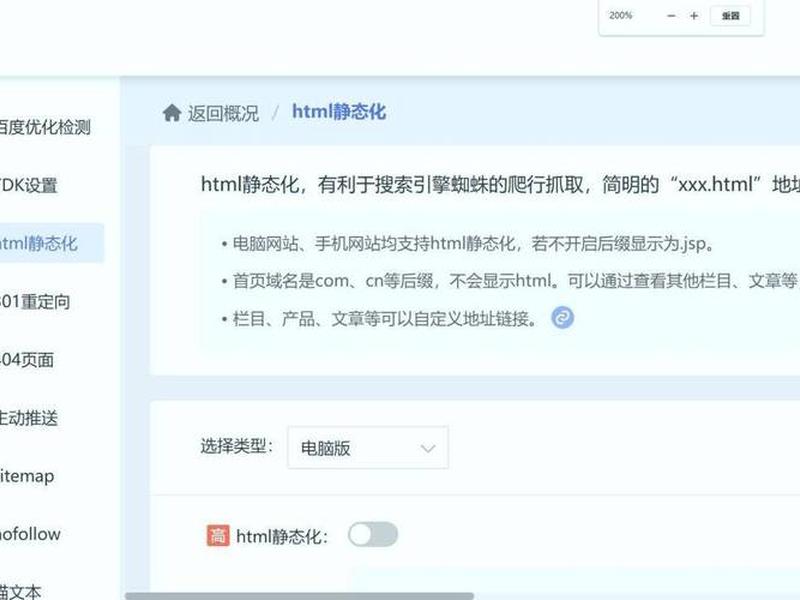Viewport: 800px width, 600px height.
Task: Click the text 首页域名是com、cn等后缀
Action: pyautogui.click(x=333, y=281)
